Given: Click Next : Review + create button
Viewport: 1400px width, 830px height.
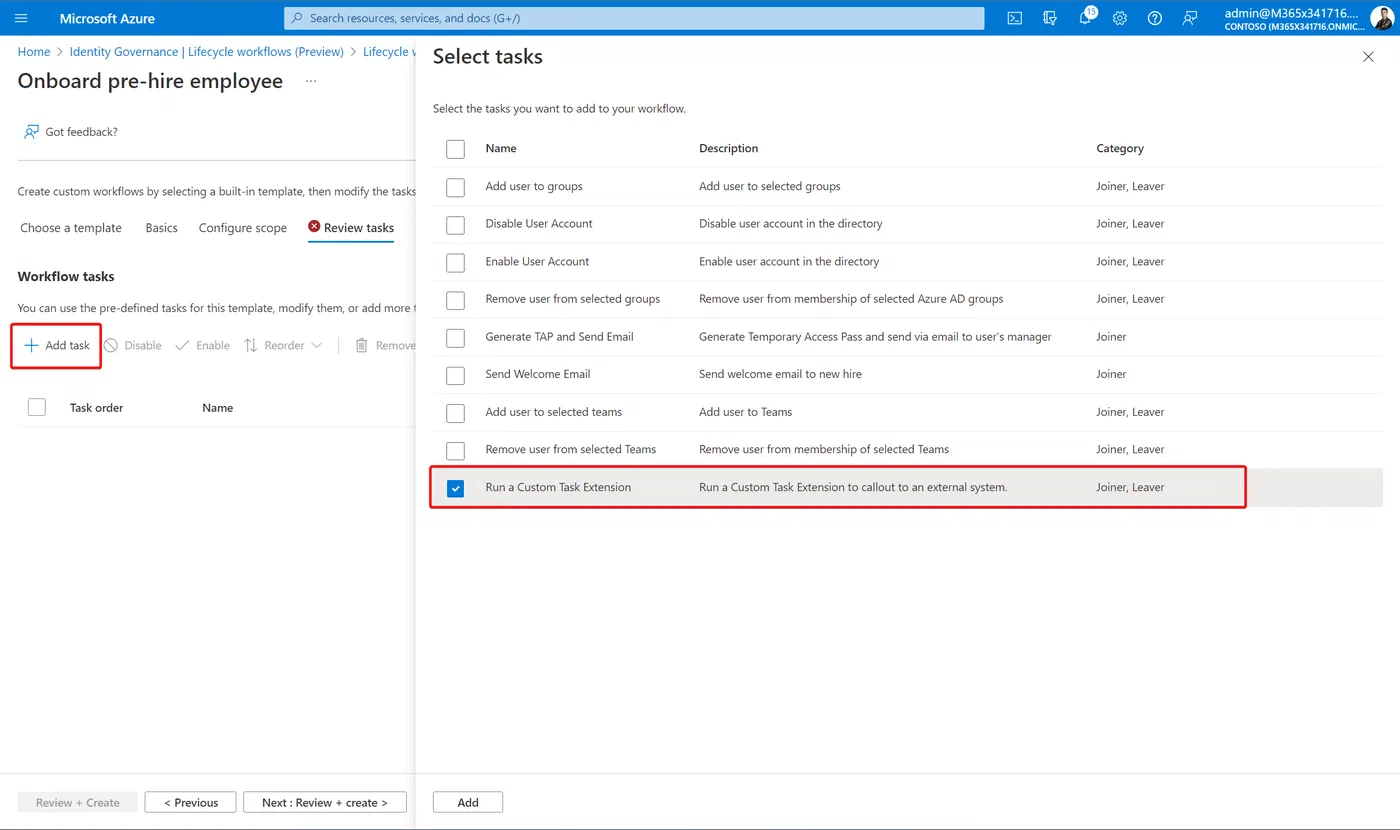Looking at the screenshot, I should click(325, 802).
